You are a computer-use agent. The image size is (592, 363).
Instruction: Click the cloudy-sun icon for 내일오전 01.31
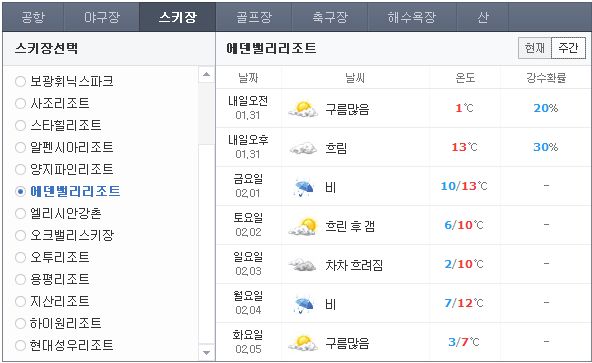303,109
